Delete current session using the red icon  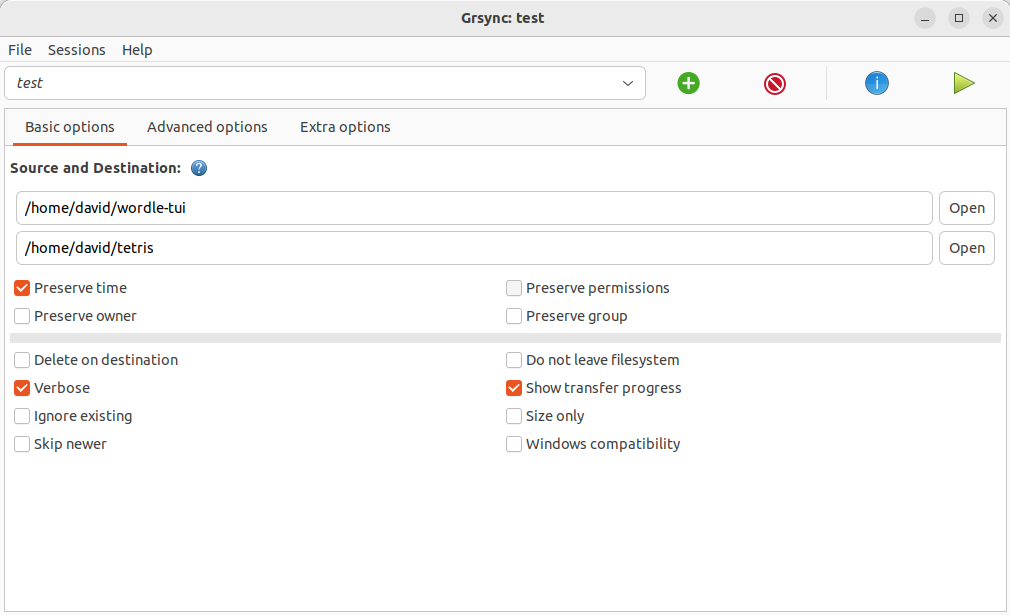(x=774, y=83)
